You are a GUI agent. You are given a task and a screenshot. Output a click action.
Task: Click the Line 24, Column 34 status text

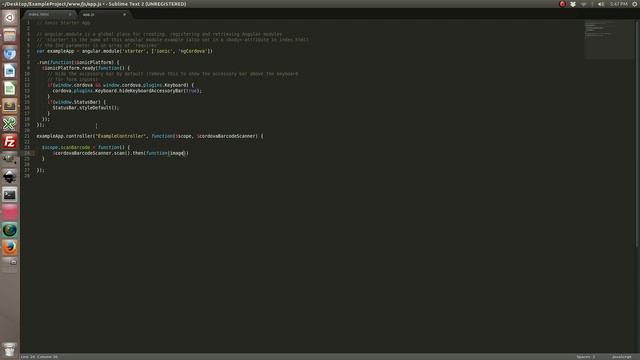point(40,357)
